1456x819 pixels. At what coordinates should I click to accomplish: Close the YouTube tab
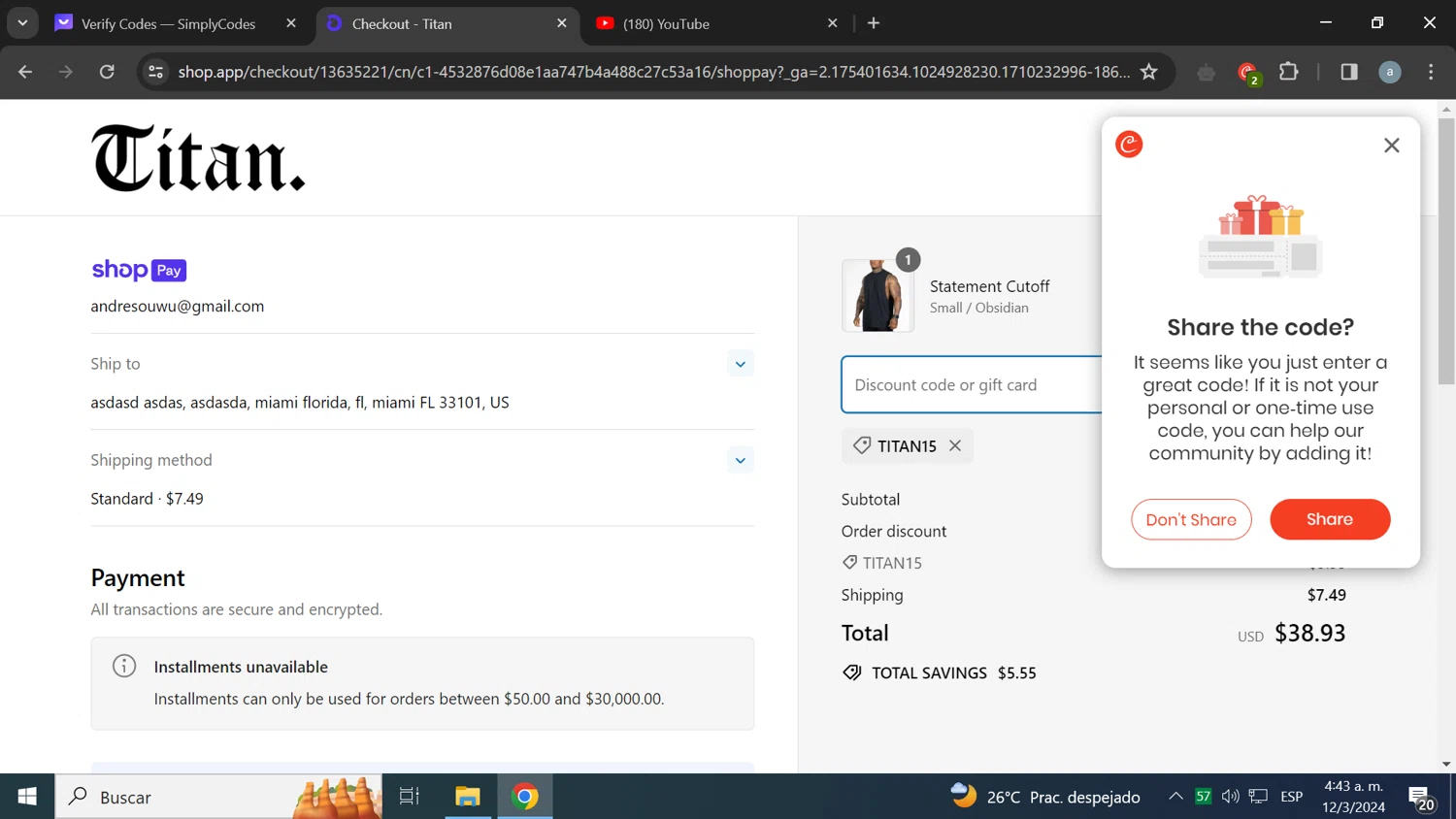[832, 23]
